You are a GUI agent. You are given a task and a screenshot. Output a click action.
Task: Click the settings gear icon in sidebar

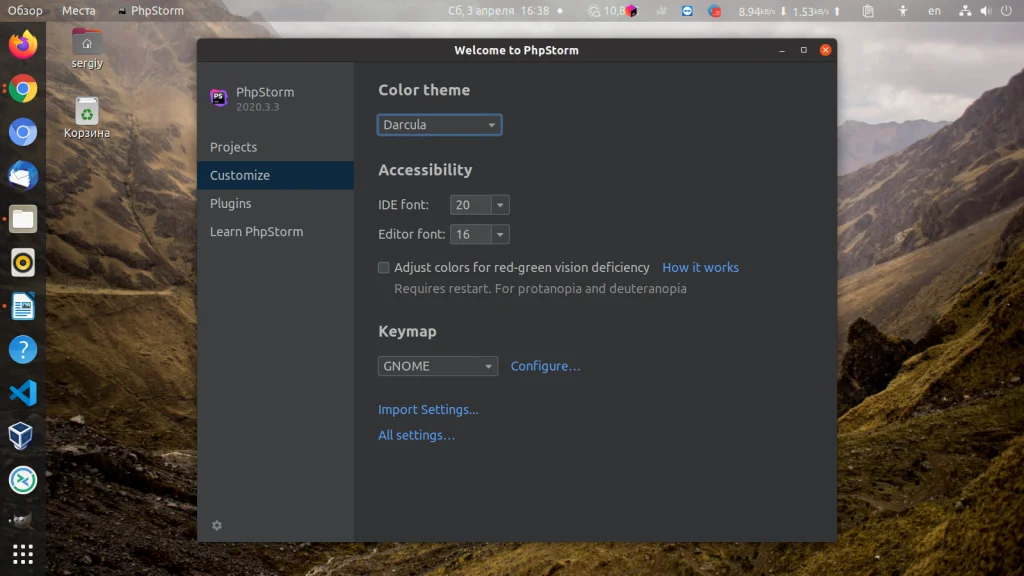(x=217, y=525)
